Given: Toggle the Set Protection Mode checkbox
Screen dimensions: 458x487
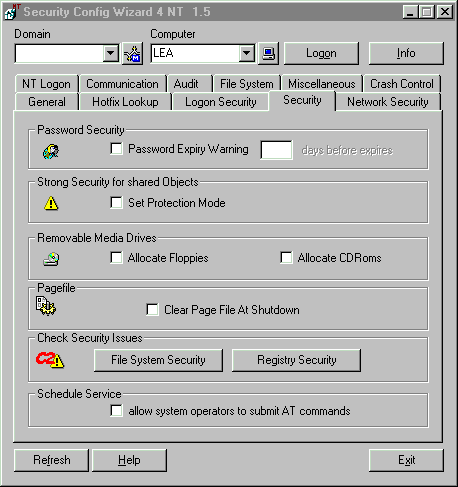Looking at the screenshot, I should [x=116, y=203].
